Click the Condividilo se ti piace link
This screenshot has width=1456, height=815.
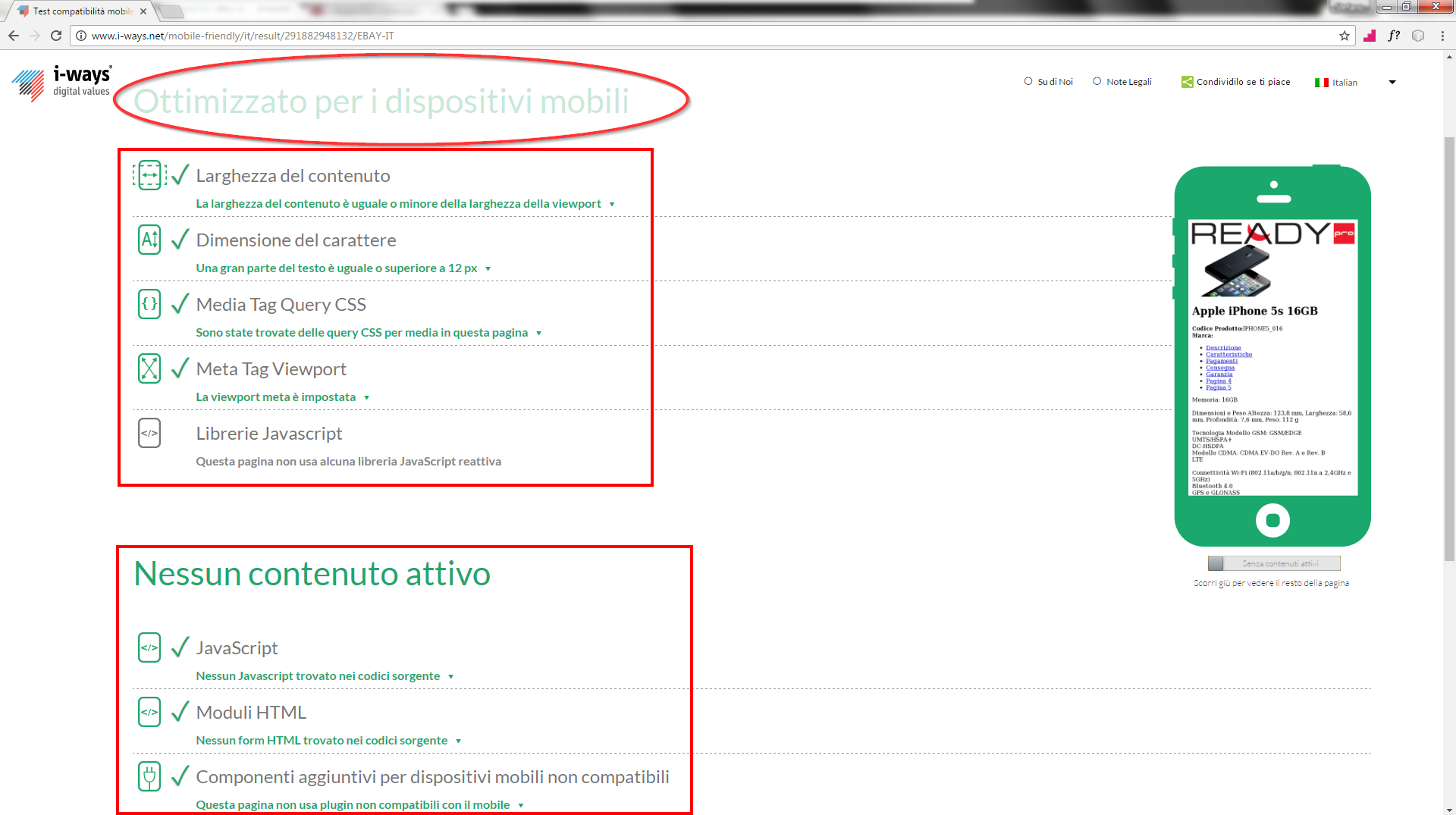tap(1243, 82)
